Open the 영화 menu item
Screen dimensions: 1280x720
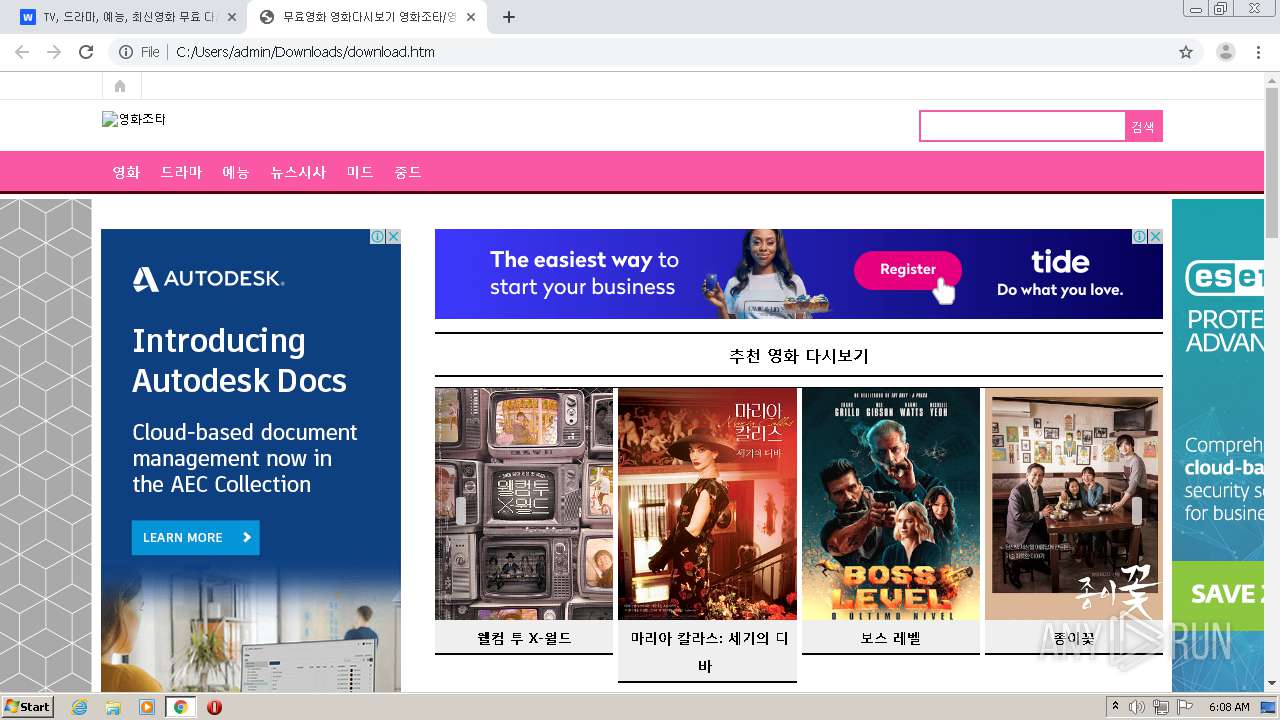click(126, 172)
